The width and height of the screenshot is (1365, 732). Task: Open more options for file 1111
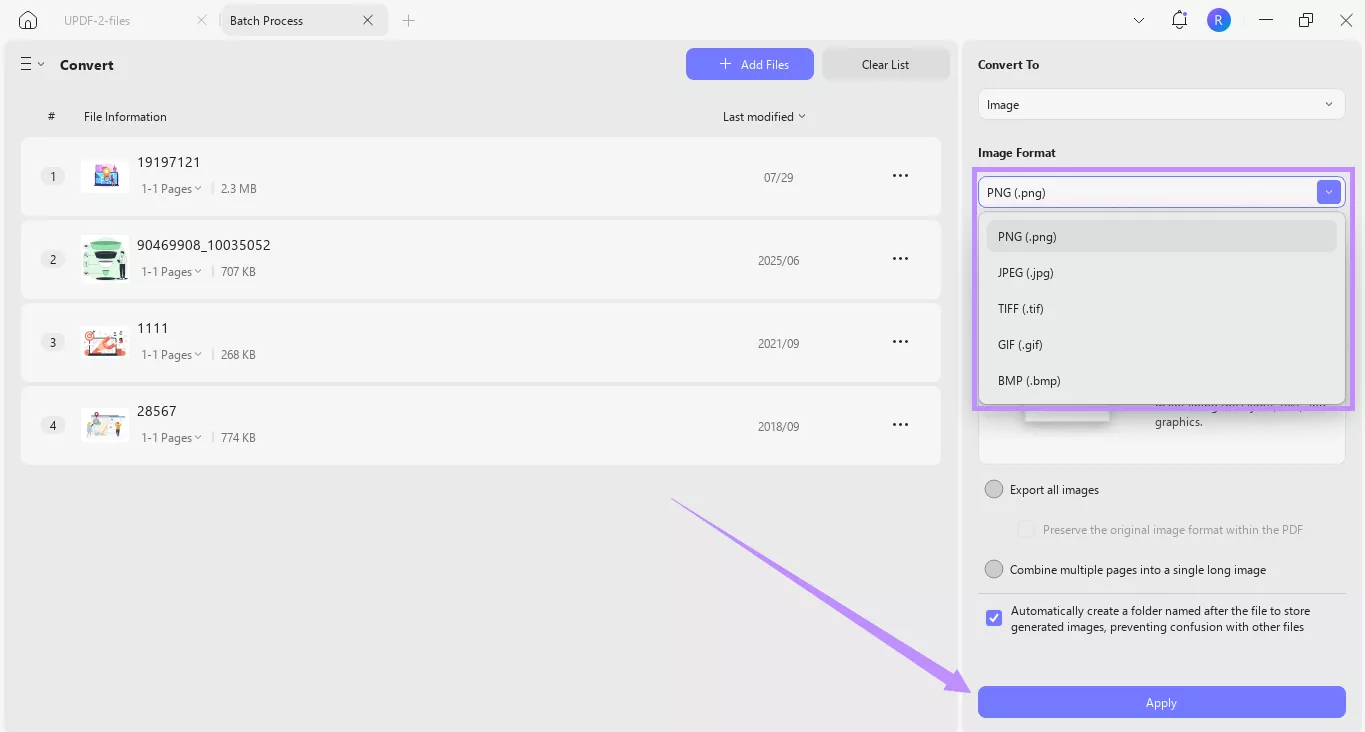coord(900,342)
